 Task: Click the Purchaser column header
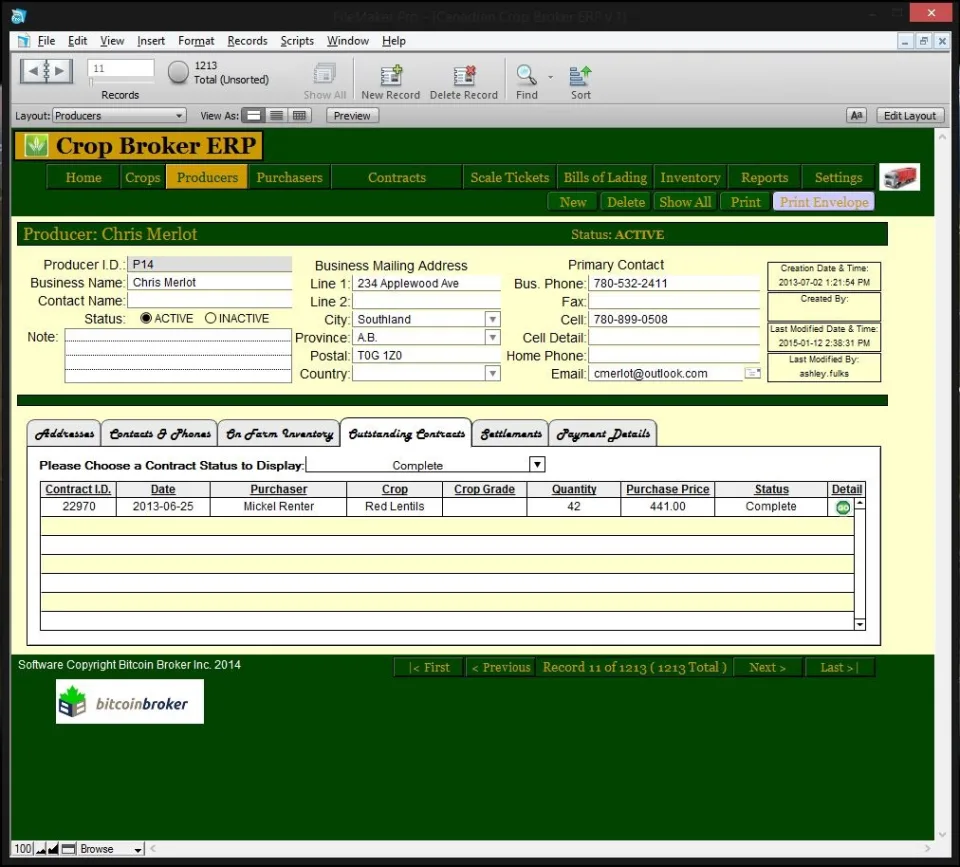point(279,489)
